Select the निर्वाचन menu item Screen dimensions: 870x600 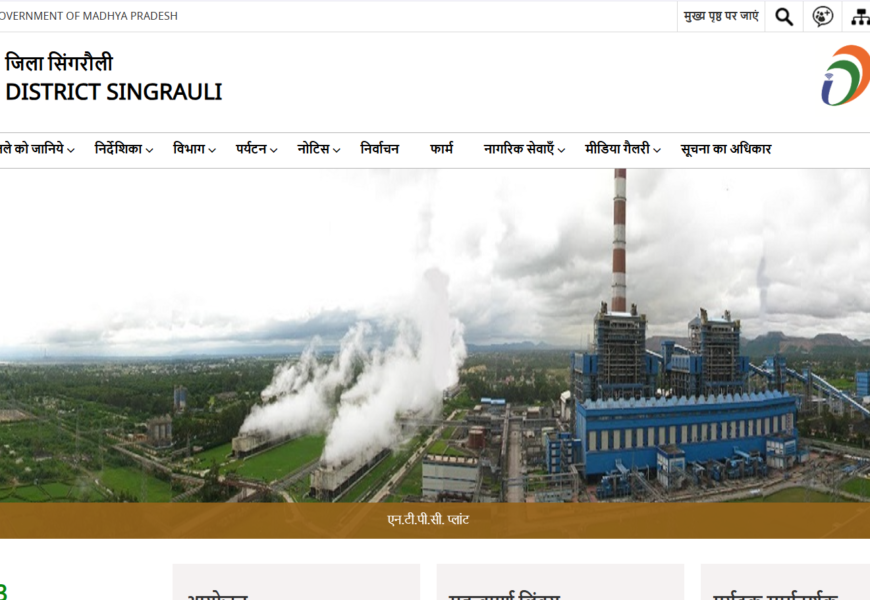(x=380, y=149)
